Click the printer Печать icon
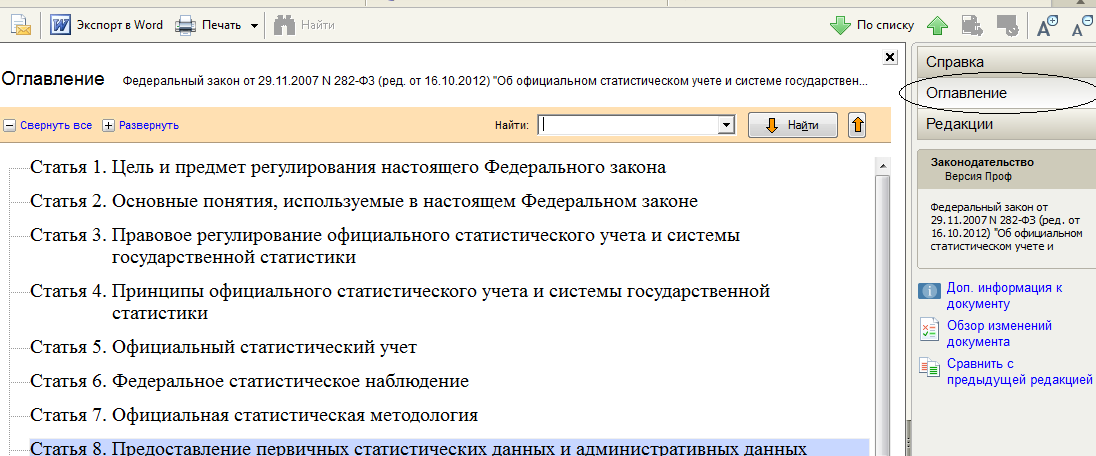1096x456 pixels. coord(186,26)
